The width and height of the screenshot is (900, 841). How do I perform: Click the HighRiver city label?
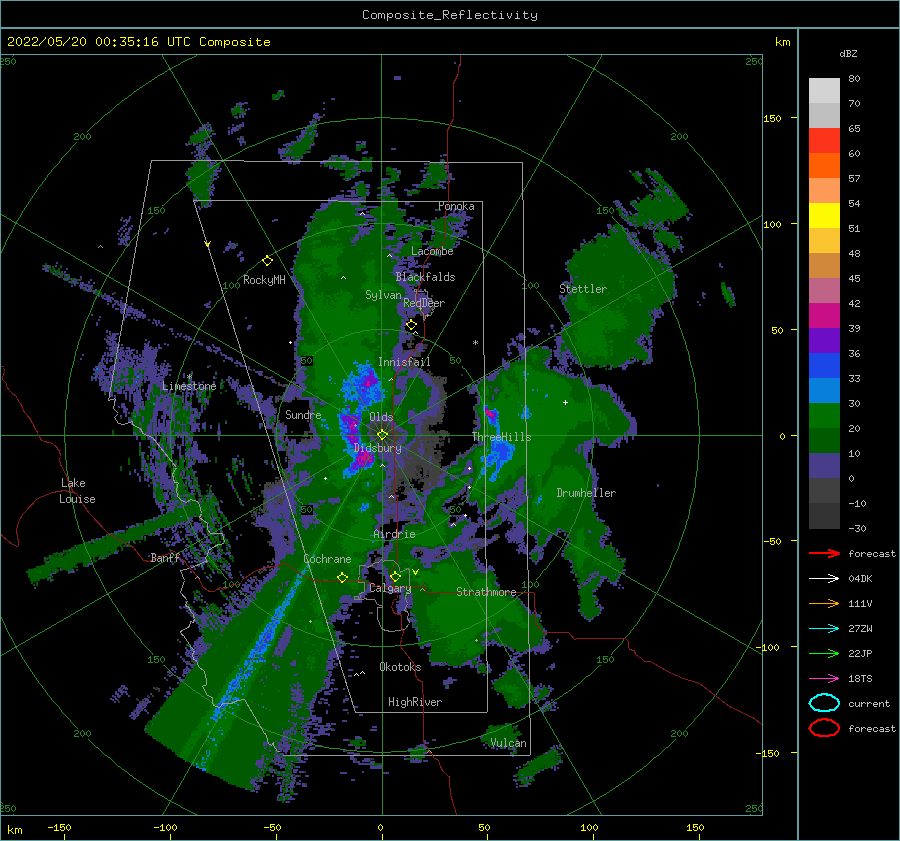415,702
